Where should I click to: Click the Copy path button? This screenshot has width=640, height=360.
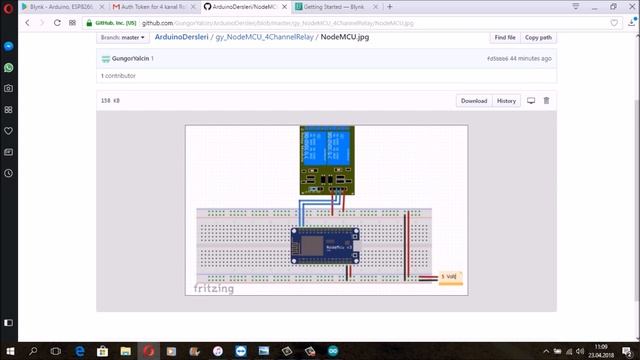[538, 37]
